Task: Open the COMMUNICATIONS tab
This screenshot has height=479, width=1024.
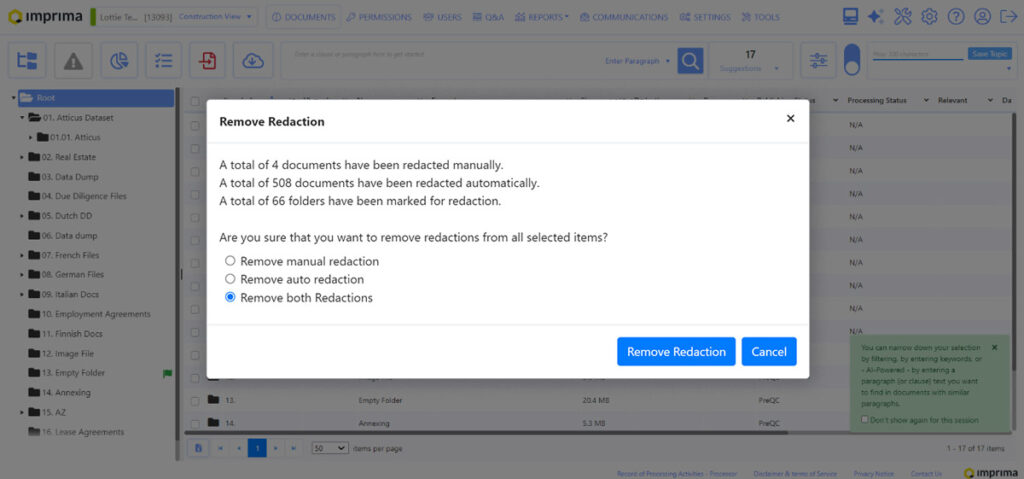Action: pyautogui.click(x=624, y=17)
